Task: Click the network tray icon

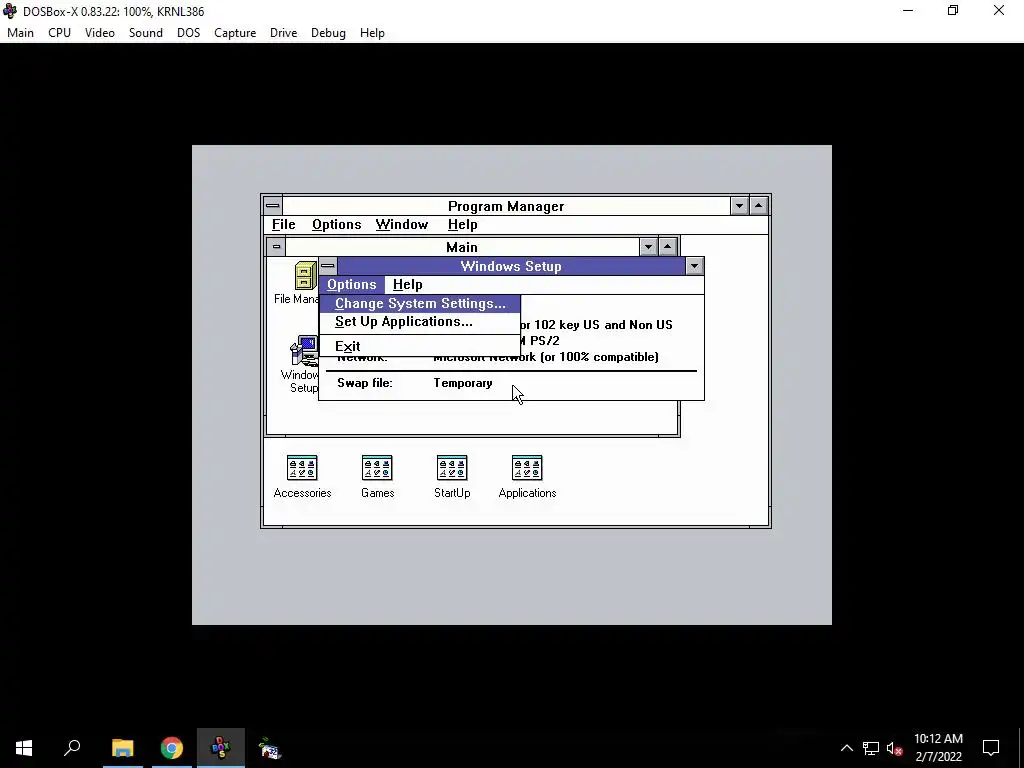Action: point(871,748)
